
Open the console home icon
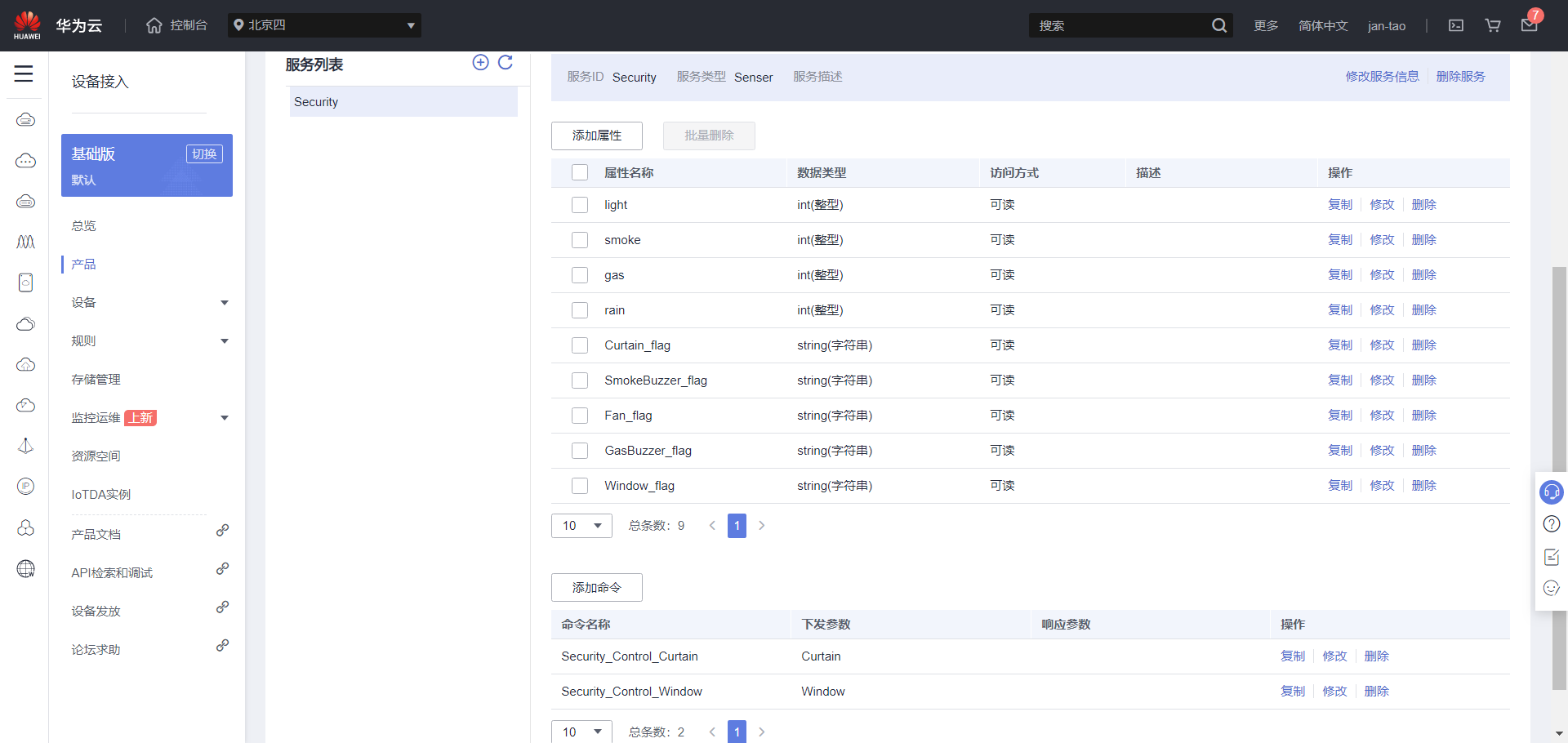154,25
